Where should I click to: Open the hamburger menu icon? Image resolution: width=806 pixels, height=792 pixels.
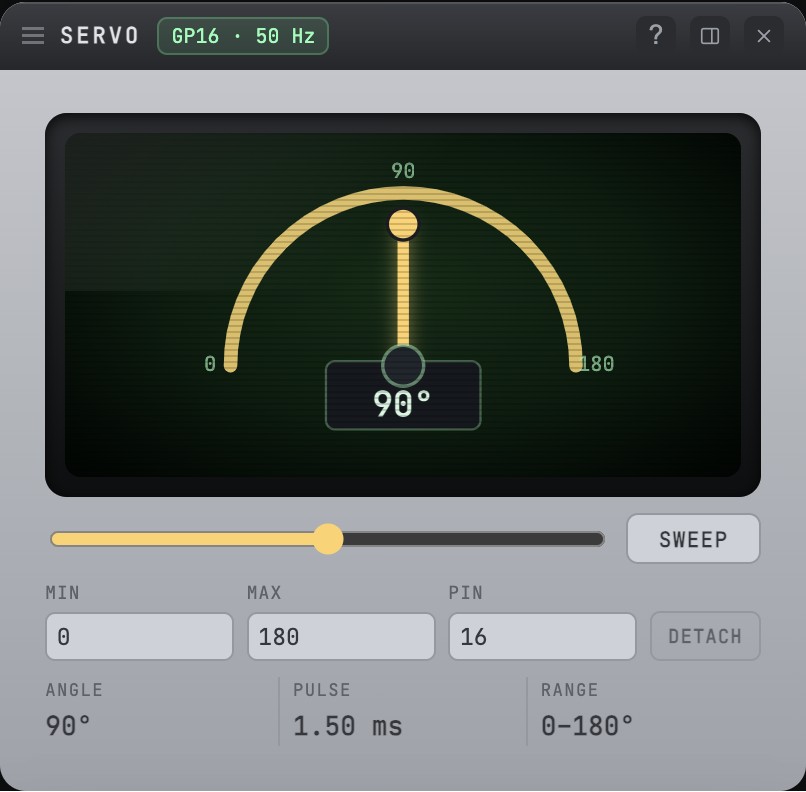click(33, 35)
